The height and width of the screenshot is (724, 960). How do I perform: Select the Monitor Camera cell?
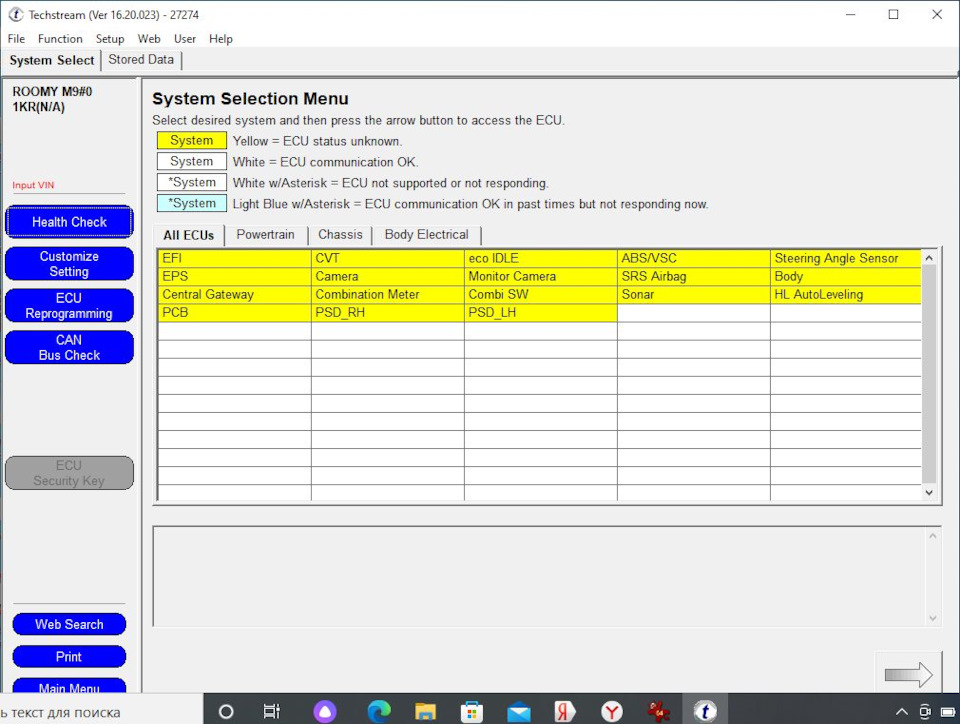(541, 277)
